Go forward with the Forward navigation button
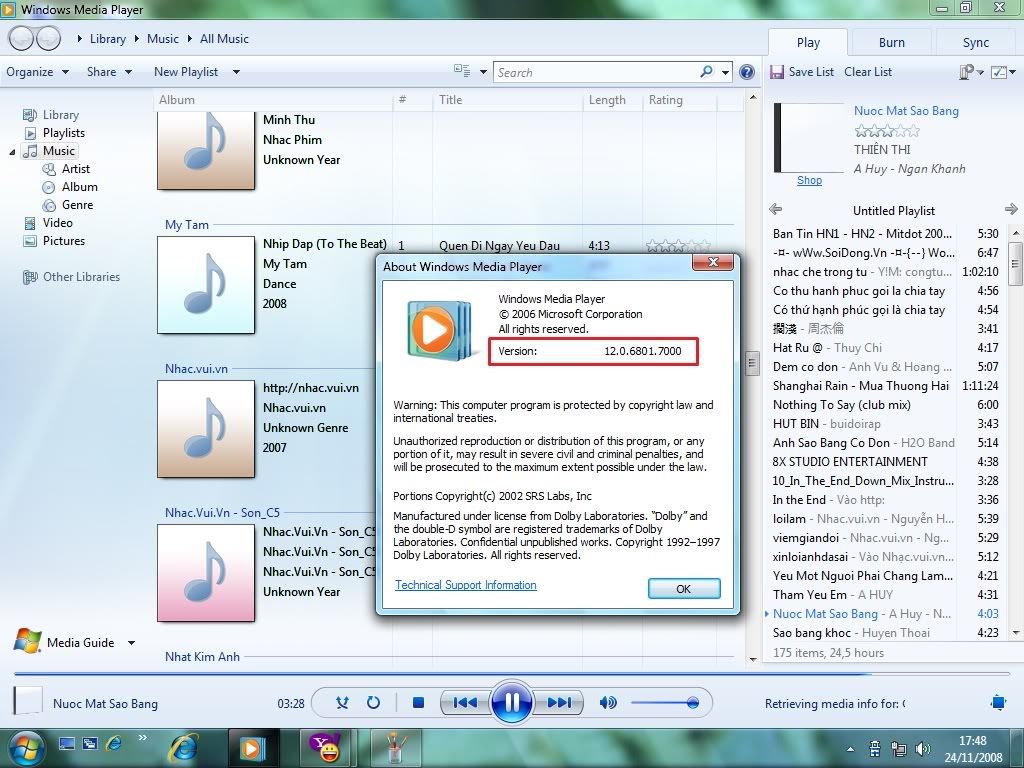 (48, 39)
